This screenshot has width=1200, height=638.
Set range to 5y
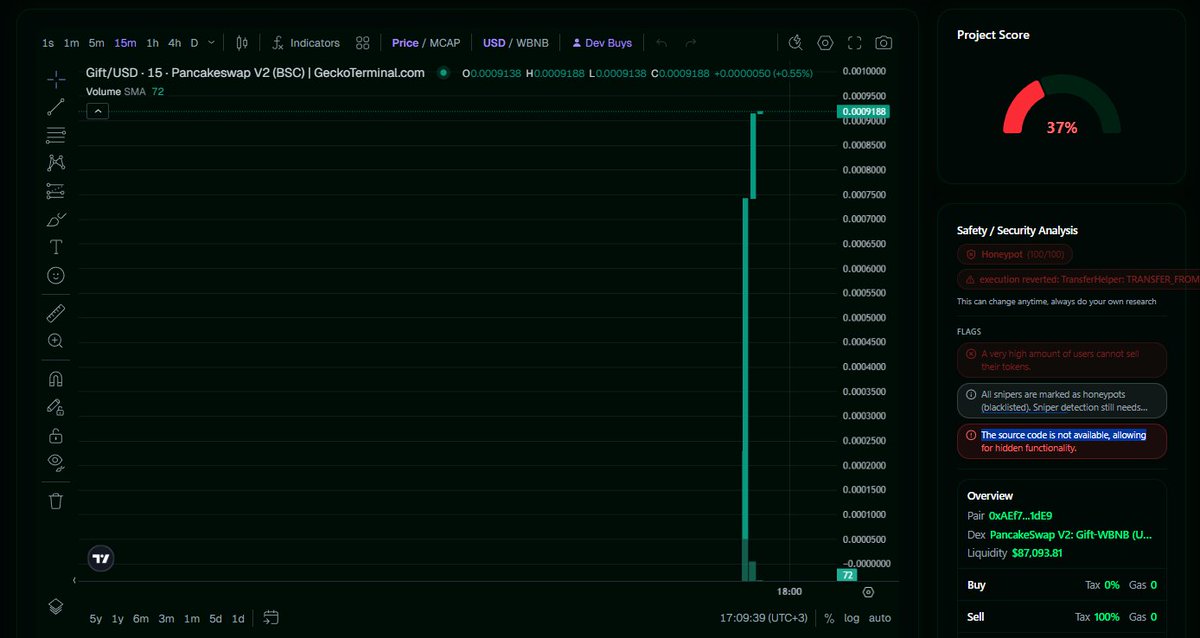95,618
